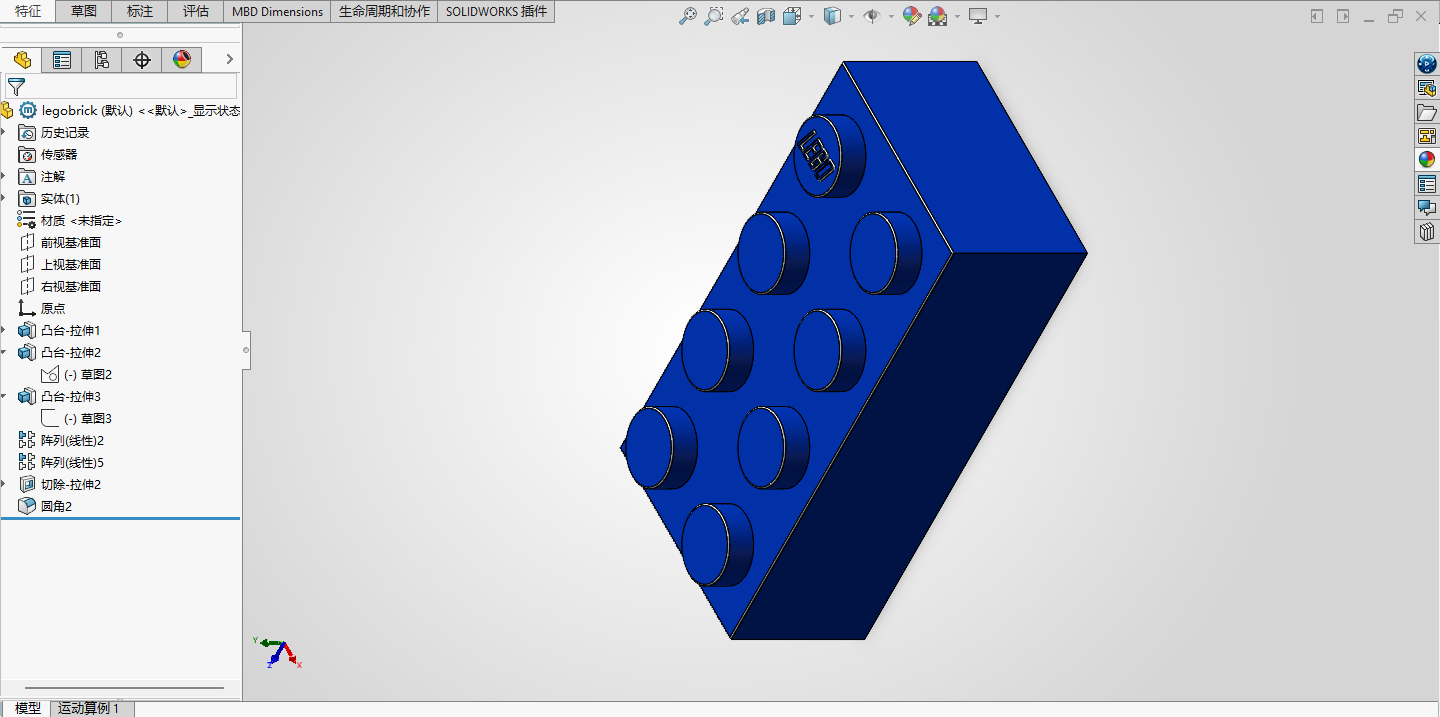1440x717 pixels.
Task: Click the Apply Scene icon
Action: click(937, 16)
